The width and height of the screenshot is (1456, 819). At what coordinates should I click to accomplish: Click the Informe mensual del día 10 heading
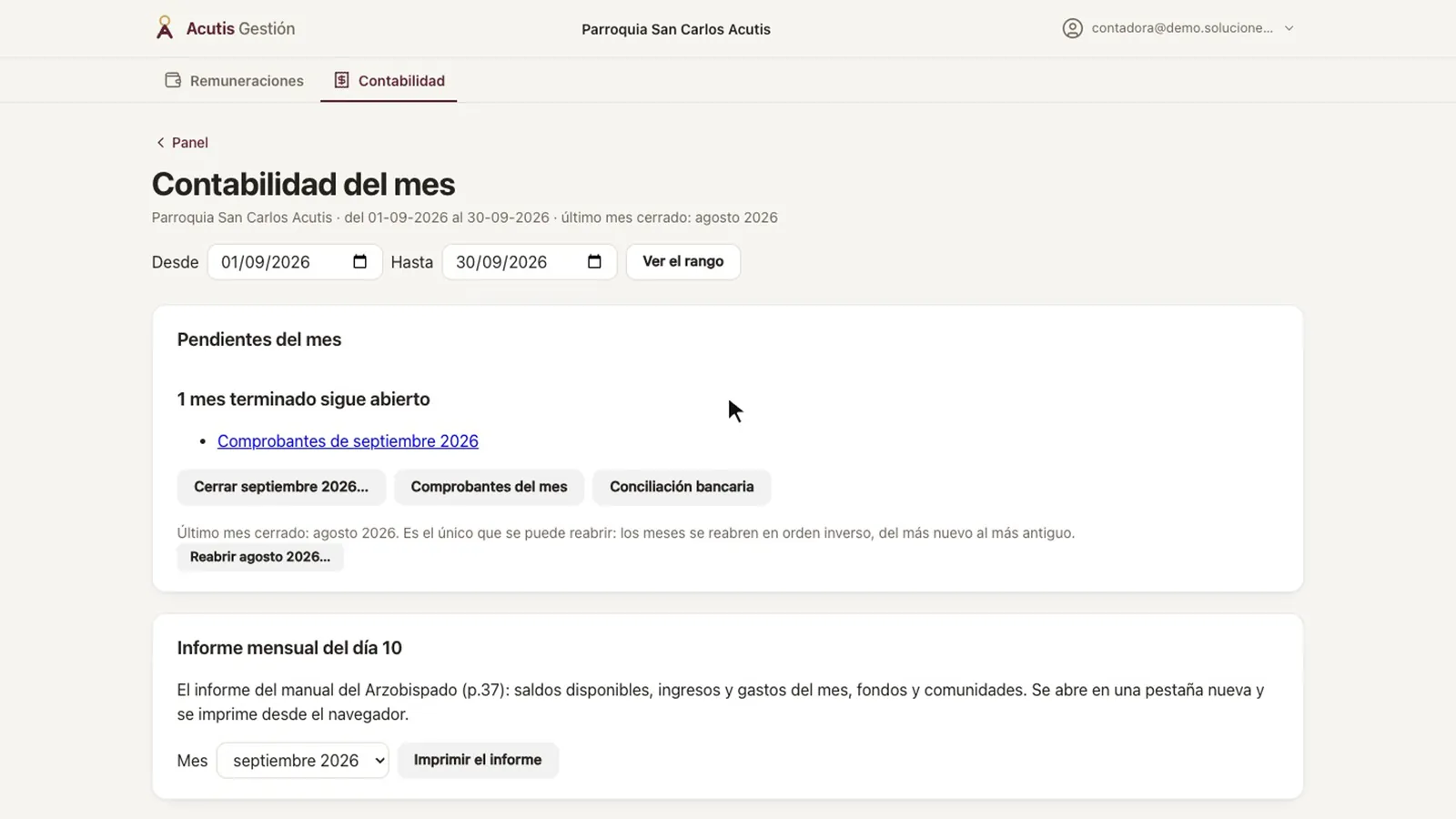[x=289, y=648]
